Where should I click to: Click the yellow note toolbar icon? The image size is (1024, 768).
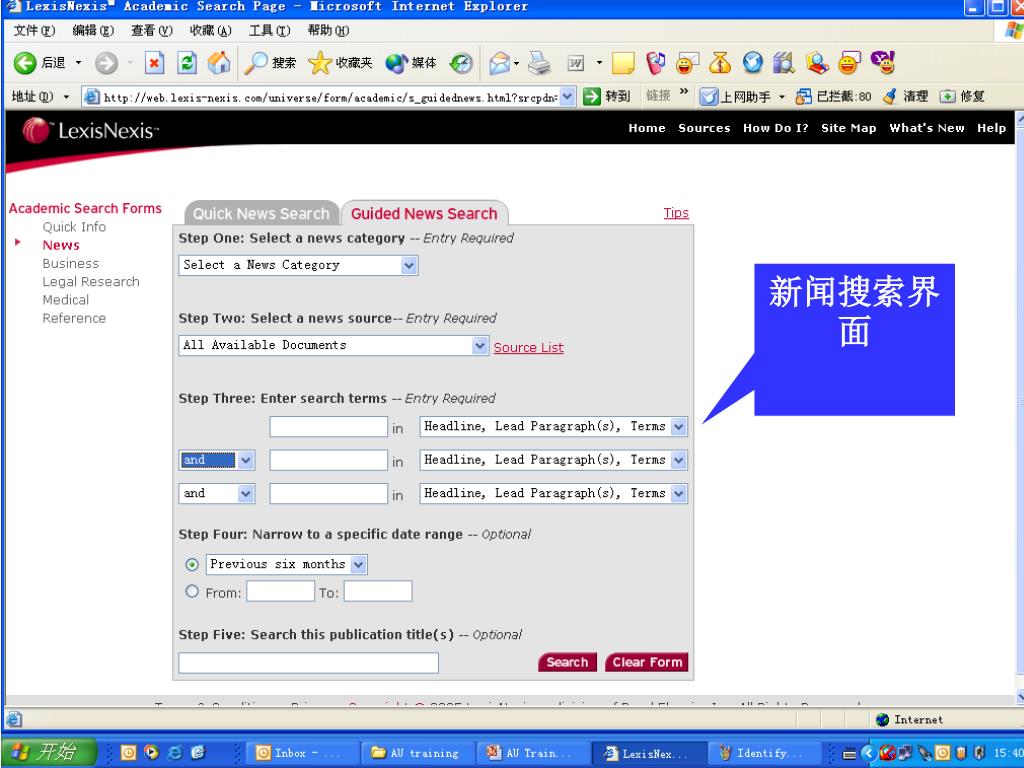tap(623, 63)
